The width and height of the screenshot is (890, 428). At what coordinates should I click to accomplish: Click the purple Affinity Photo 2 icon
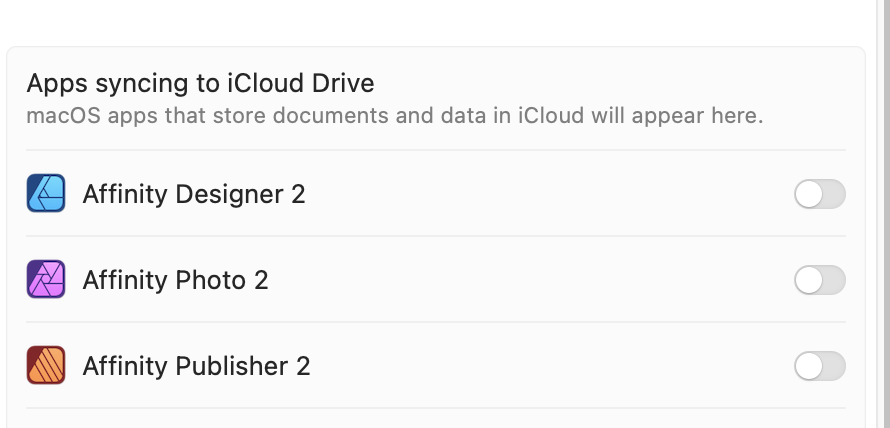[x=46, y=279]
